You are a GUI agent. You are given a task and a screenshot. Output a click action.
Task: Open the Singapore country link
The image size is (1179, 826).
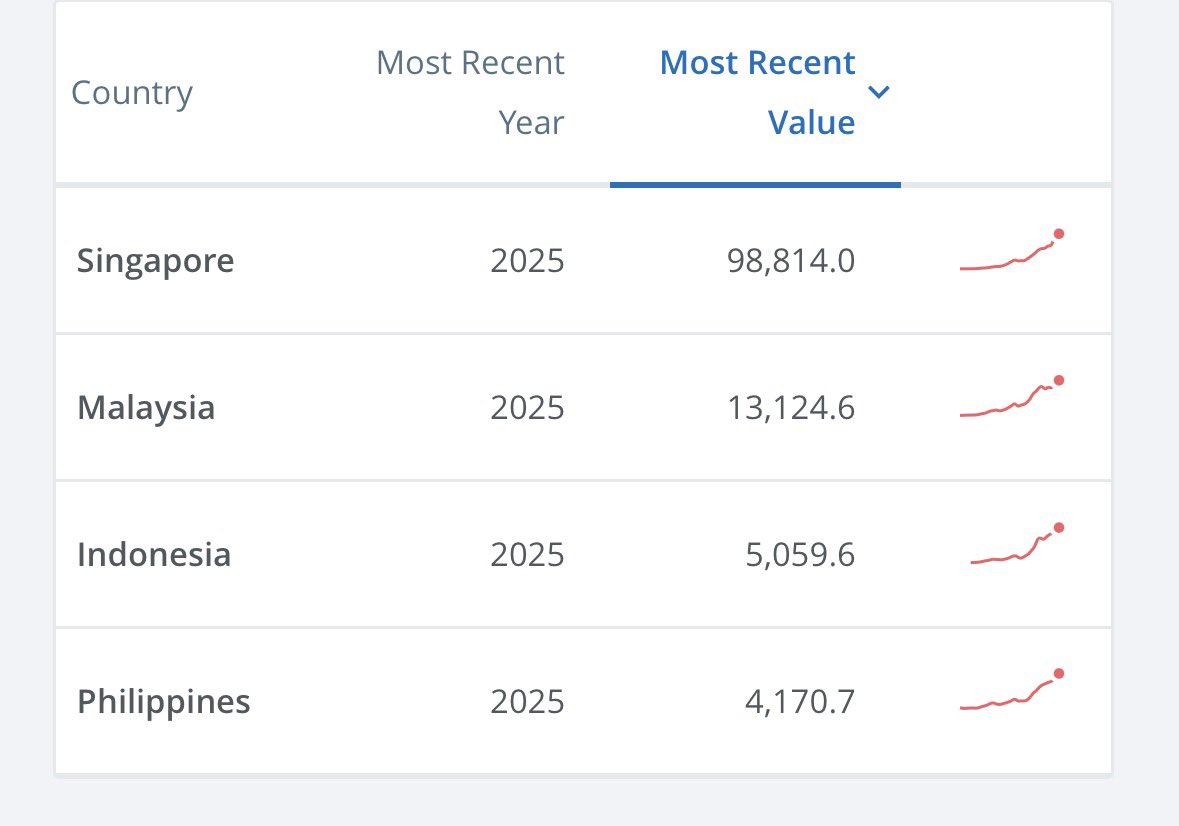156,262
